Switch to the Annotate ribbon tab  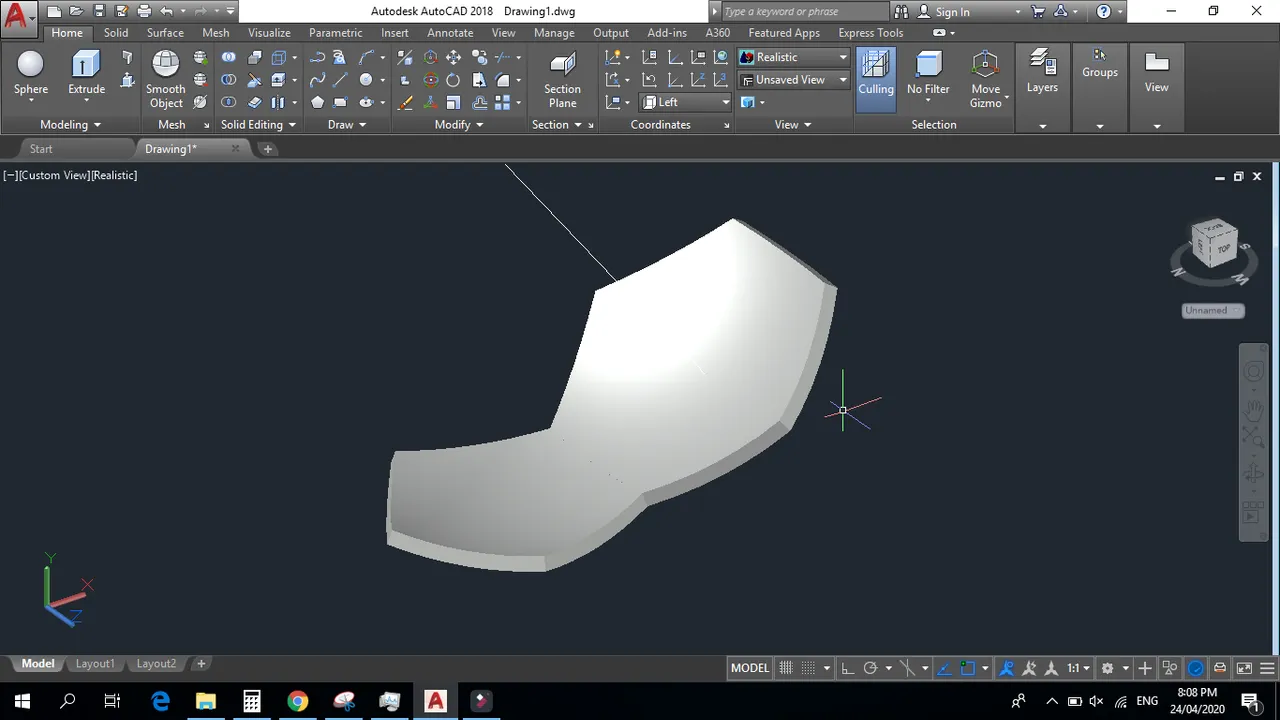(450, 33)
